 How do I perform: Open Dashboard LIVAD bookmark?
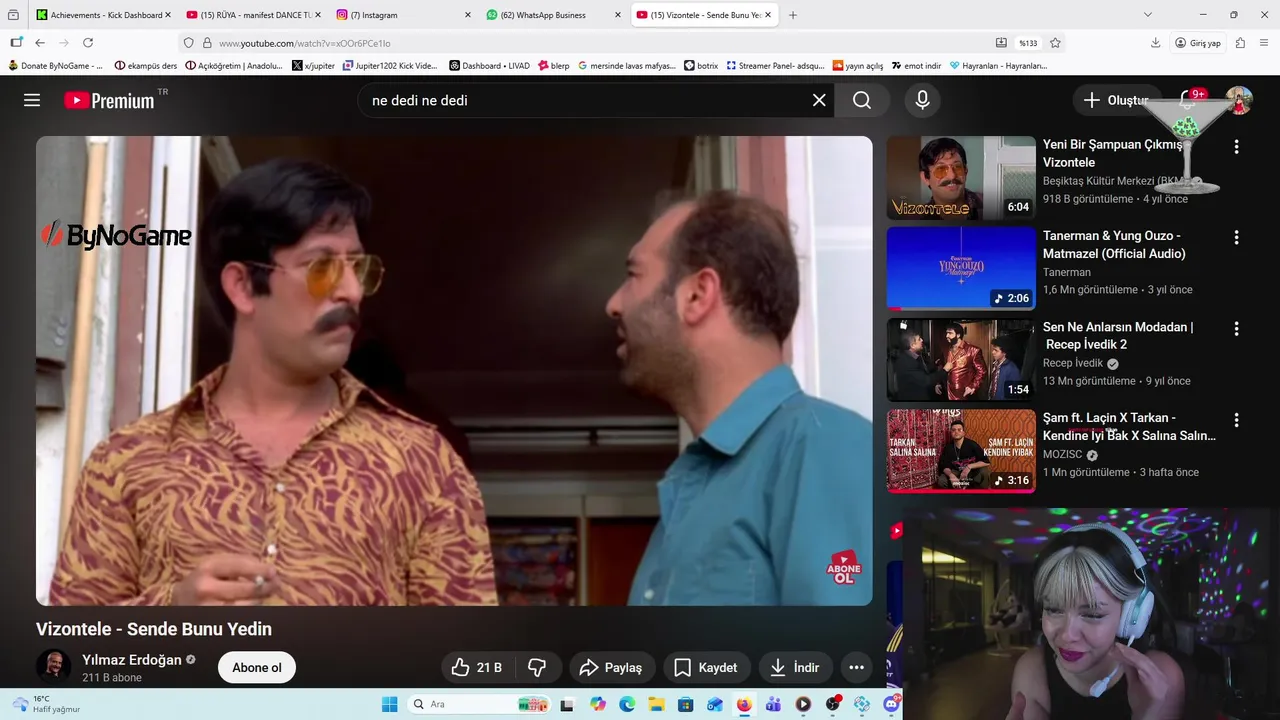point(490,66)
